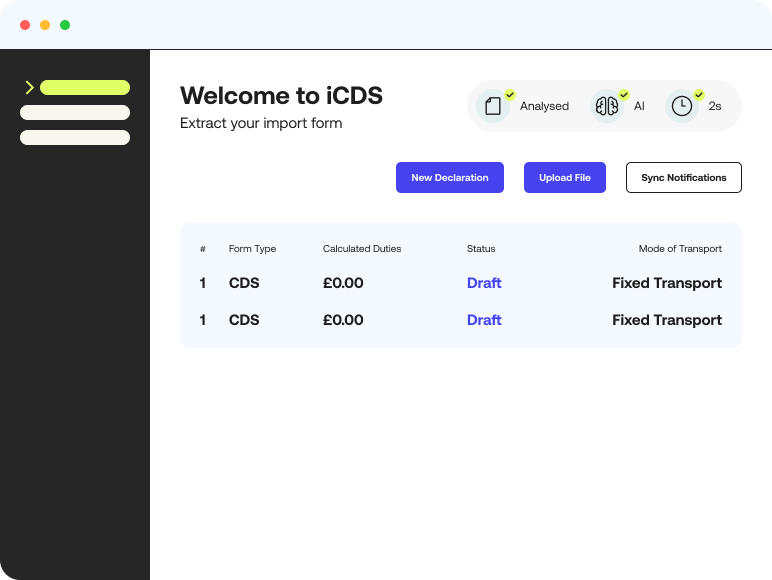This screenshot has height=580, width=772.
Task: Click the Upload File button
Action: pyautogui.click(x=565, y=177)
